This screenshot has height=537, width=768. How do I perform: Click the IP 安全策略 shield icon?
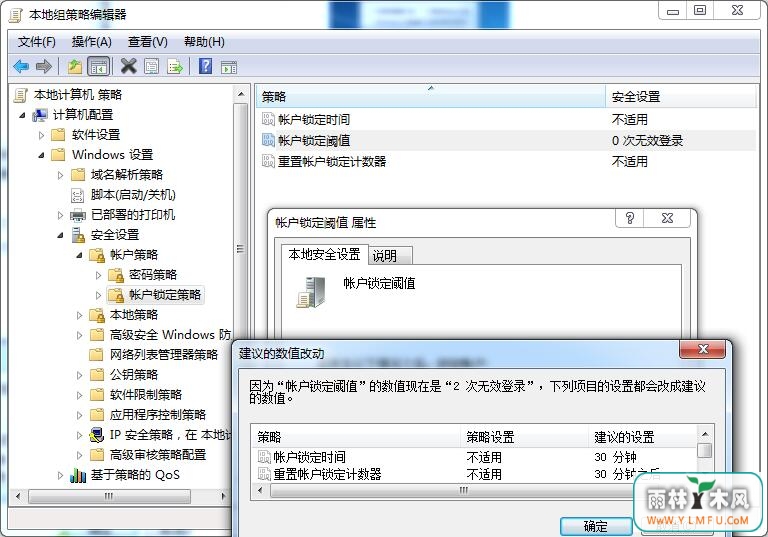click(x=97, y=435)
